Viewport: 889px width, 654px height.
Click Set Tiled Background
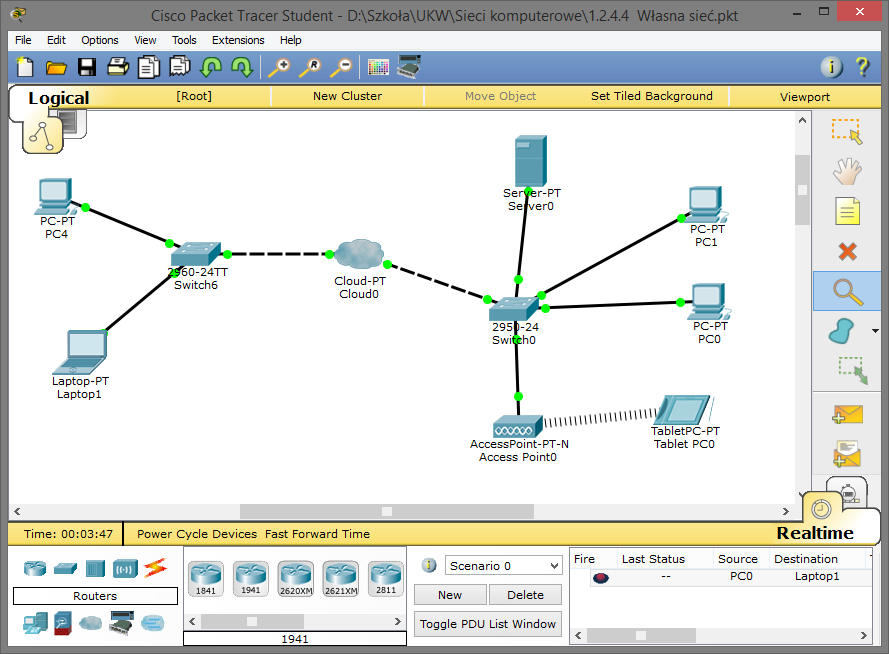click(651, 96)
